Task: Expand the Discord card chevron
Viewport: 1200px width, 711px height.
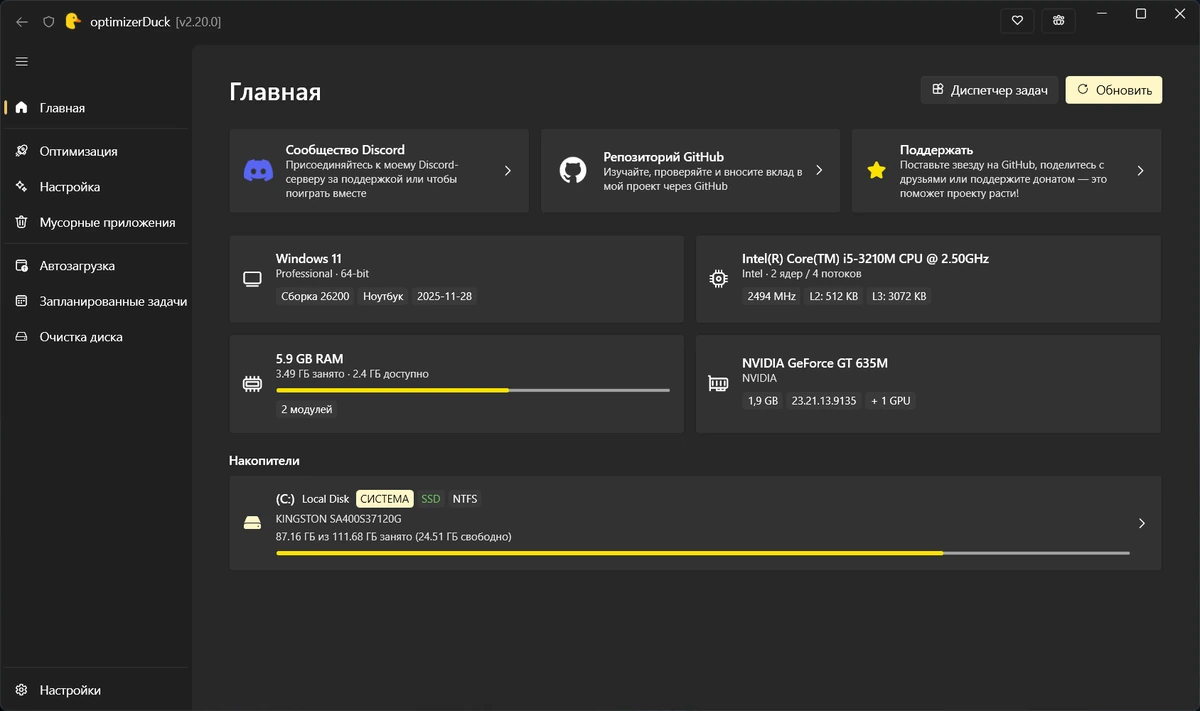Action: coord(507,171)
